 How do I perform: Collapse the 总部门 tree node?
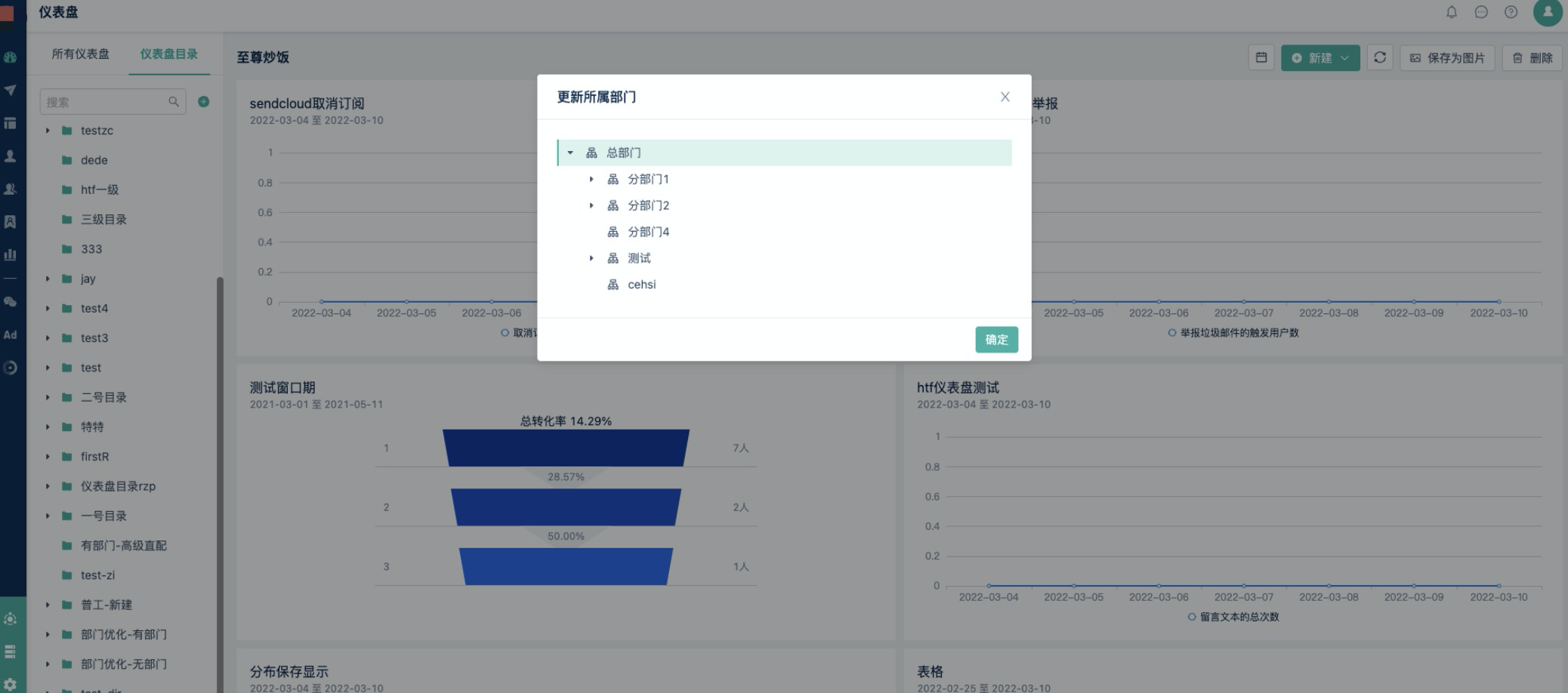(x=570, y=152)
